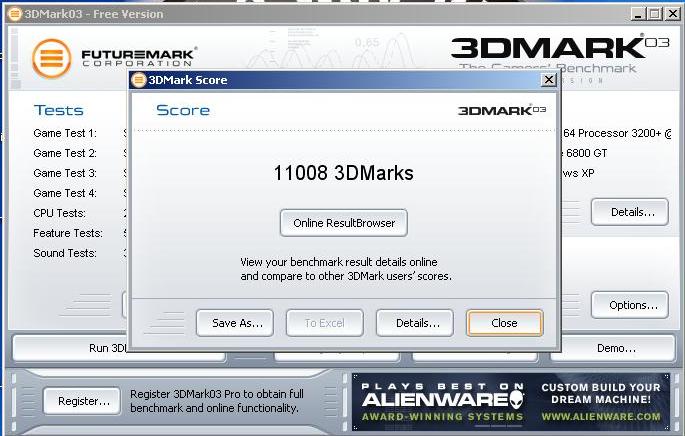Select the '11008 3DMarks' score text

pyautogui.click(x=343, y=173)
